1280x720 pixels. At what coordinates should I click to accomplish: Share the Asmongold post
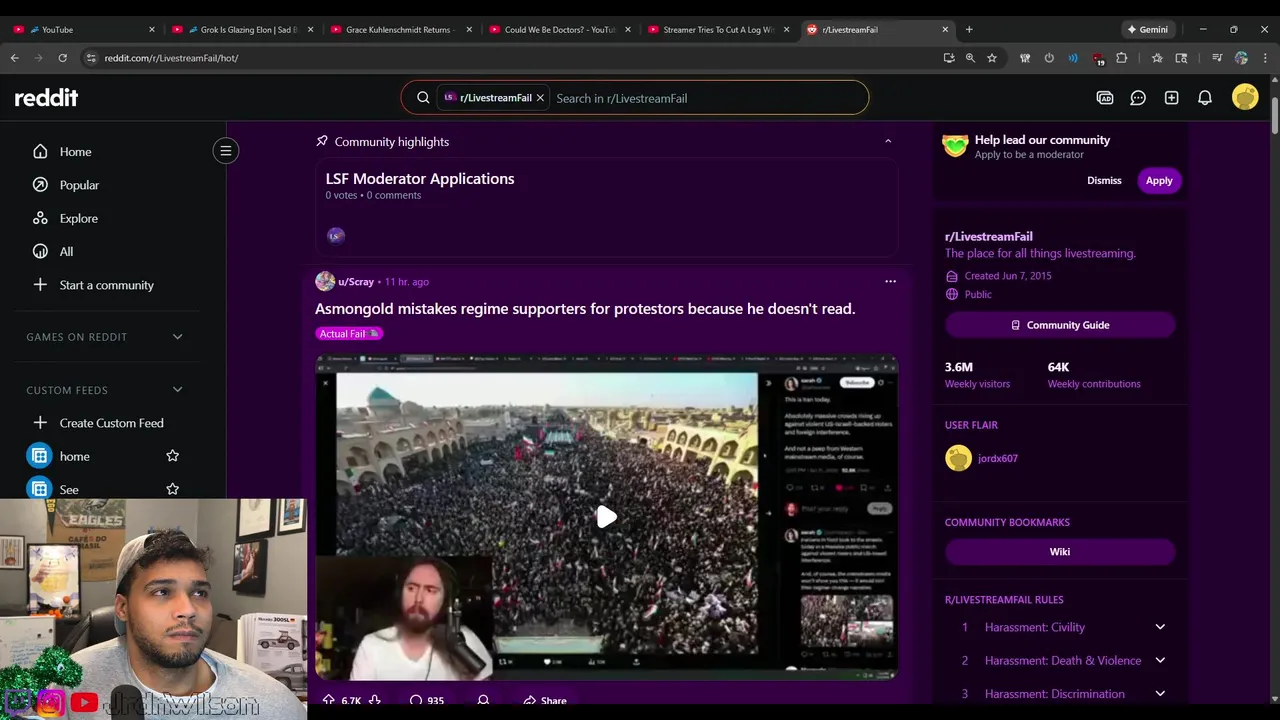click(545, 700)
